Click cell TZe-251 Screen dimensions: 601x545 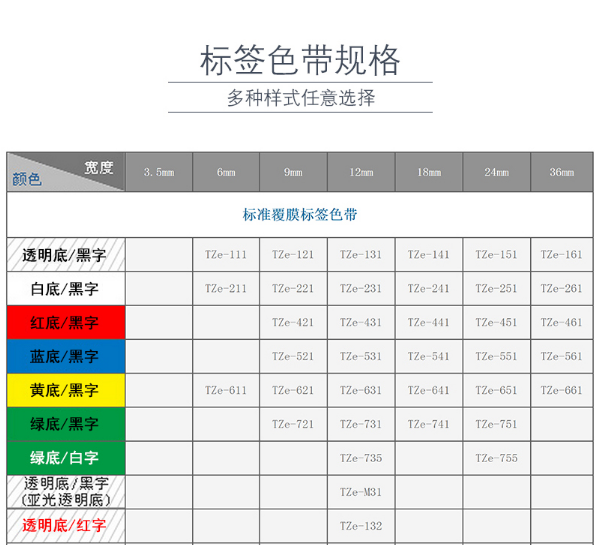(497, 289)
